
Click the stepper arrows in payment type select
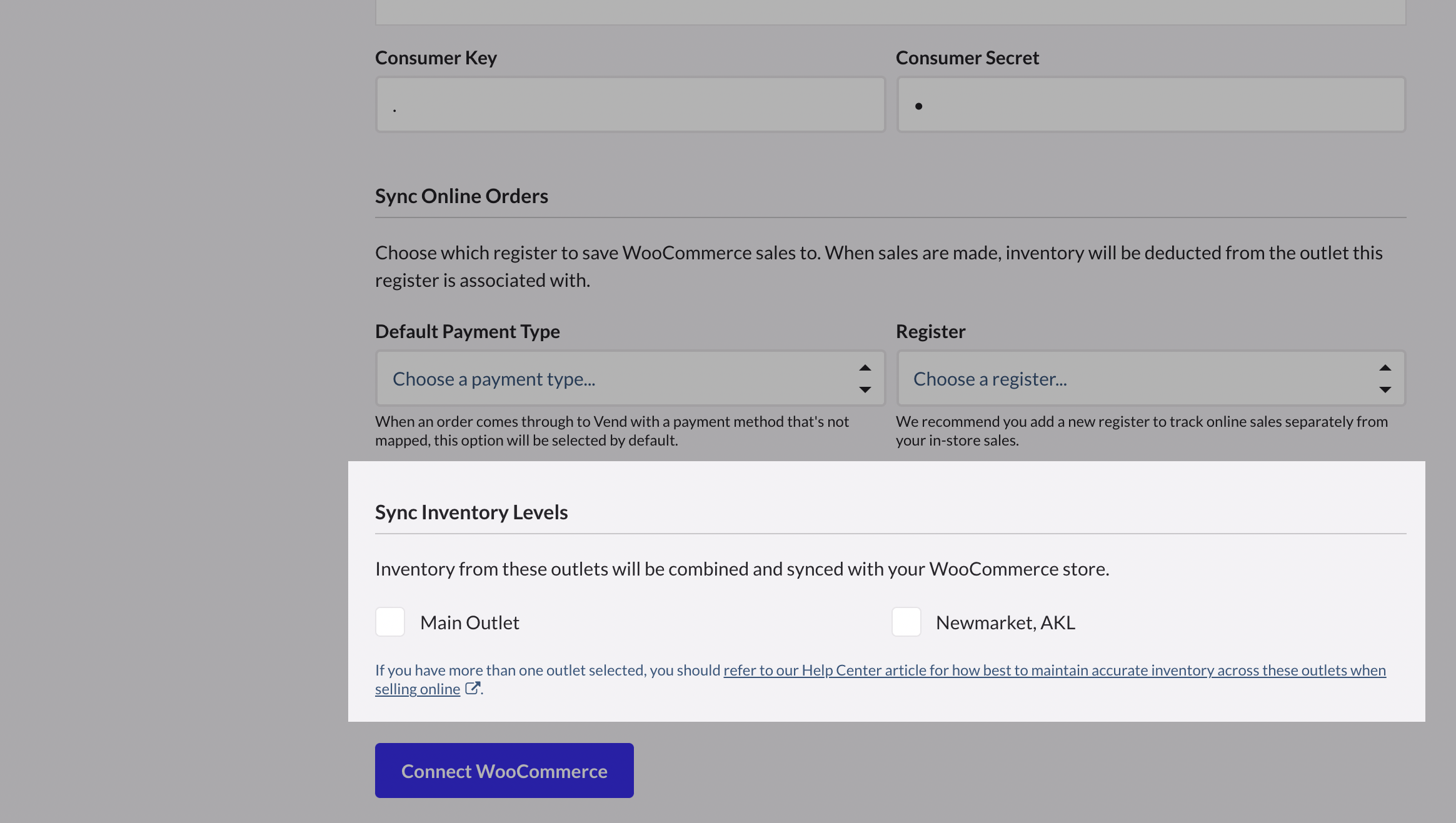(865, 379)
